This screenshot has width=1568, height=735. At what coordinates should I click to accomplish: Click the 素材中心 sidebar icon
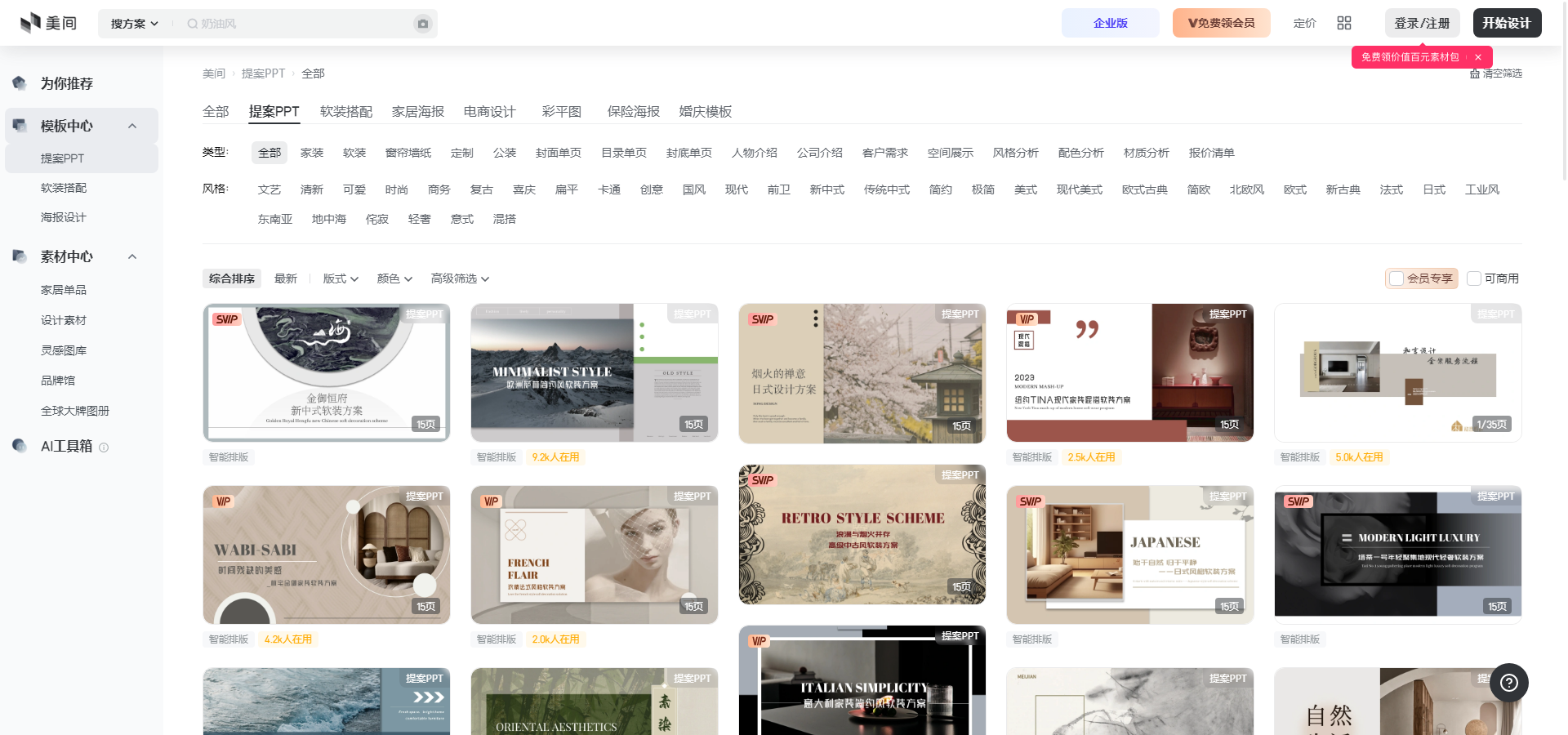[20, 256]
